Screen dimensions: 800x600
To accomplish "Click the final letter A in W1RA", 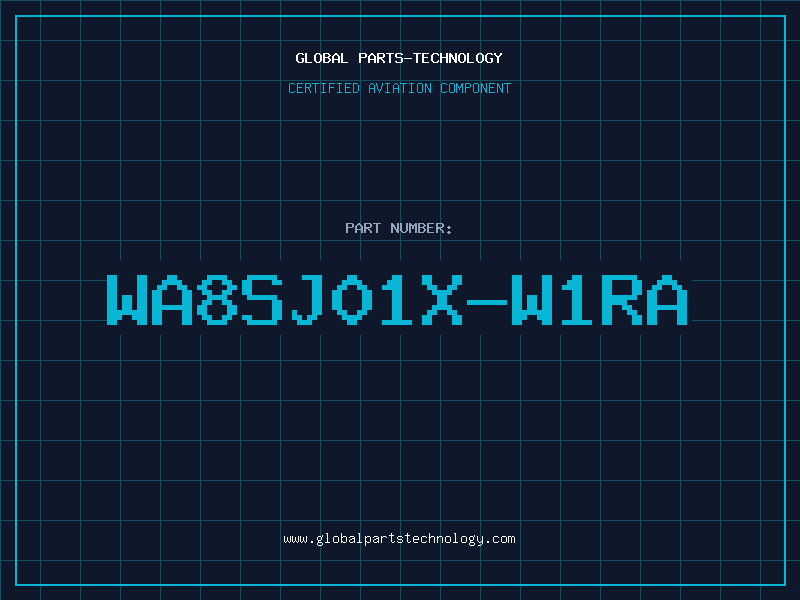I will pos(668,300).
